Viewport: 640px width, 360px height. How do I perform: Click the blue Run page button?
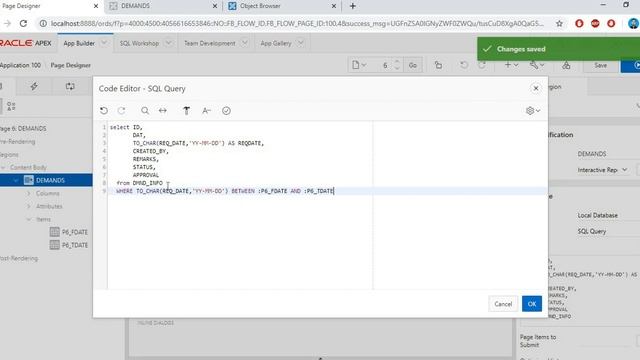point(631,65)
